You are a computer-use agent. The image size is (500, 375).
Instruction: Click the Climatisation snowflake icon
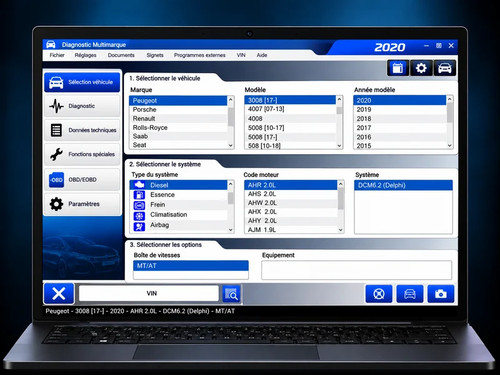point(139,216)
